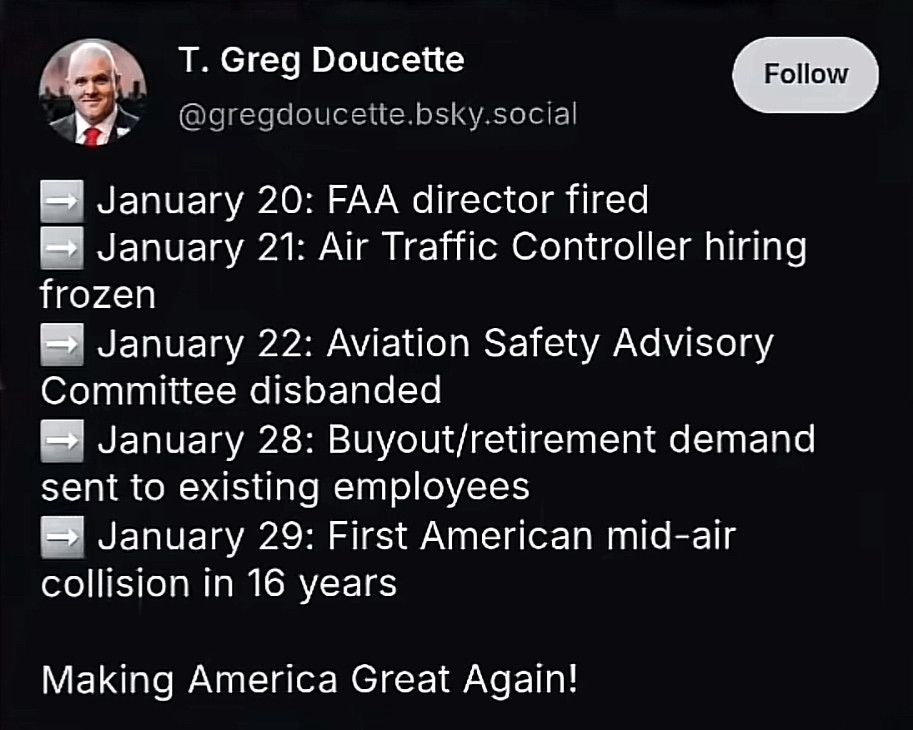Click the "Making America Great Again!" line
Screen dimensions: 913x730
click(x=309, y=679)
